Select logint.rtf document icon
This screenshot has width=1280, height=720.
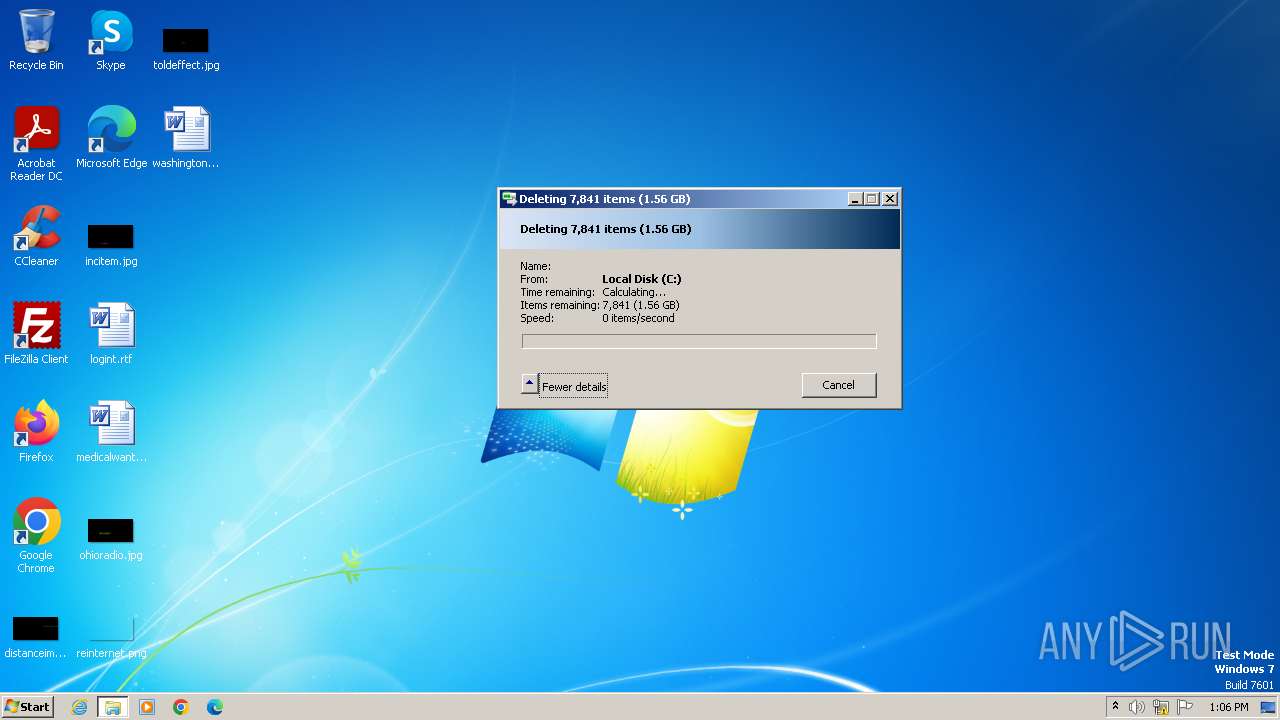coord(111,333)
